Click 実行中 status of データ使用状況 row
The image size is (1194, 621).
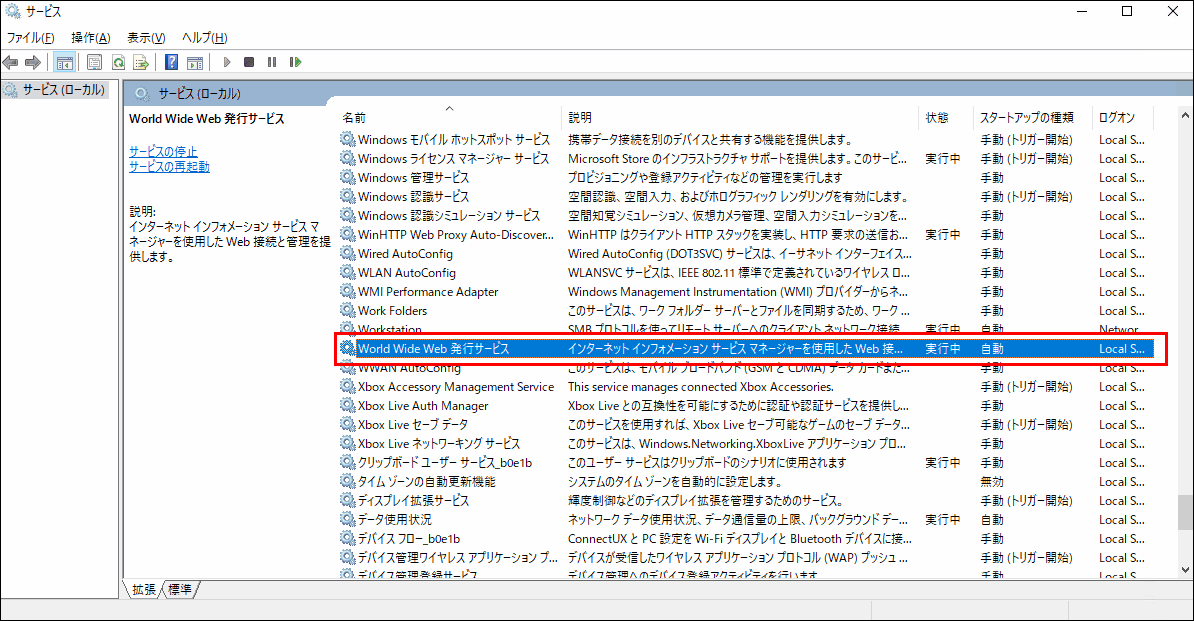943,520
